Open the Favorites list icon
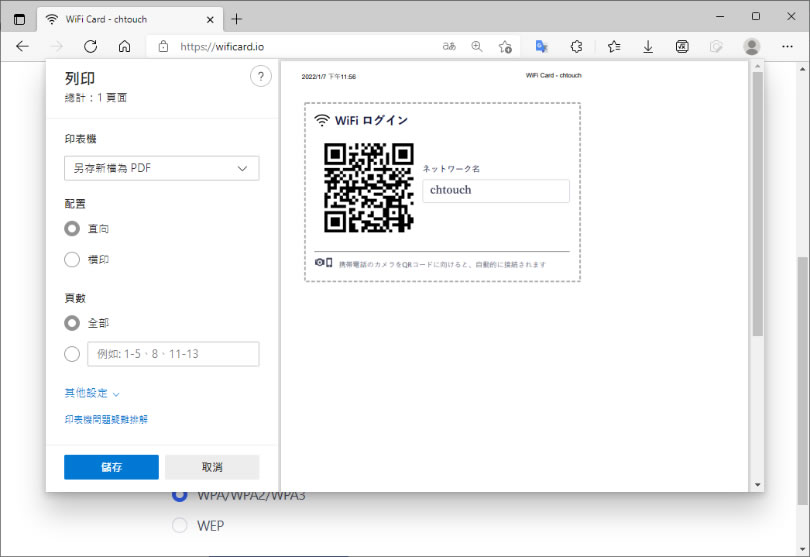The image size is (810, 557). [614, 47]
